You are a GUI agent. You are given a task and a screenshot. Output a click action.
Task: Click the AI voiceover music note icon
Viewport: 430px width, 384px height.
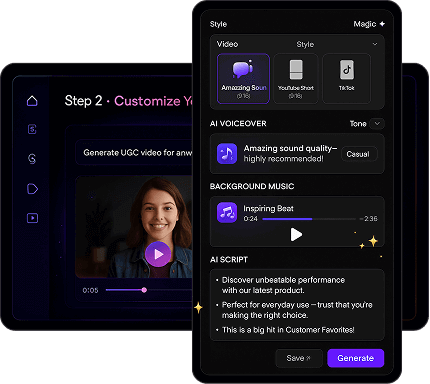coord(227,154)
